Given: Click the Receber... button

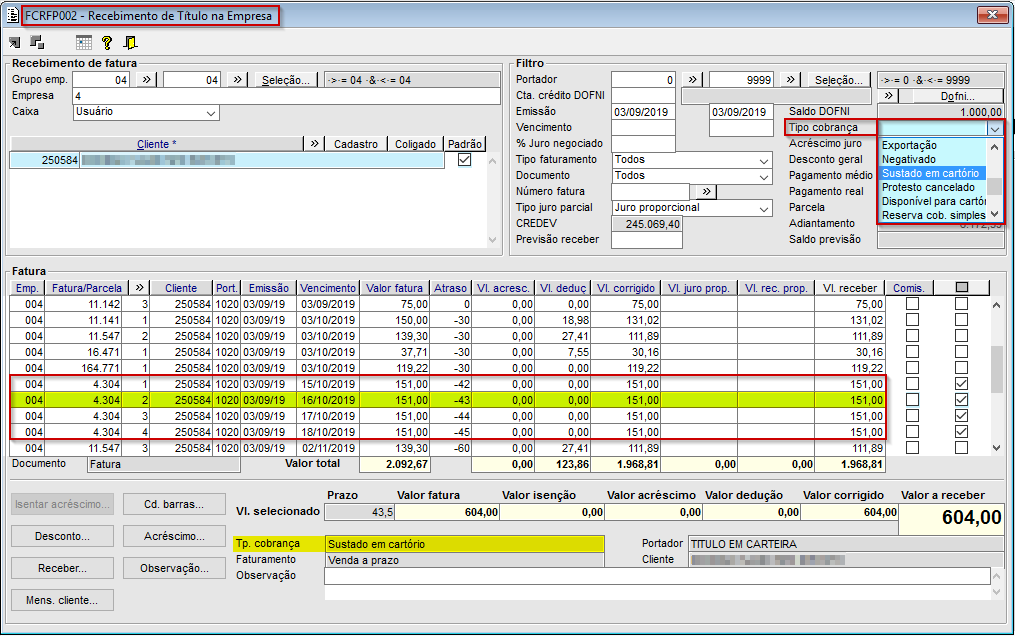Looking at the screenshot, I should 62,568.
